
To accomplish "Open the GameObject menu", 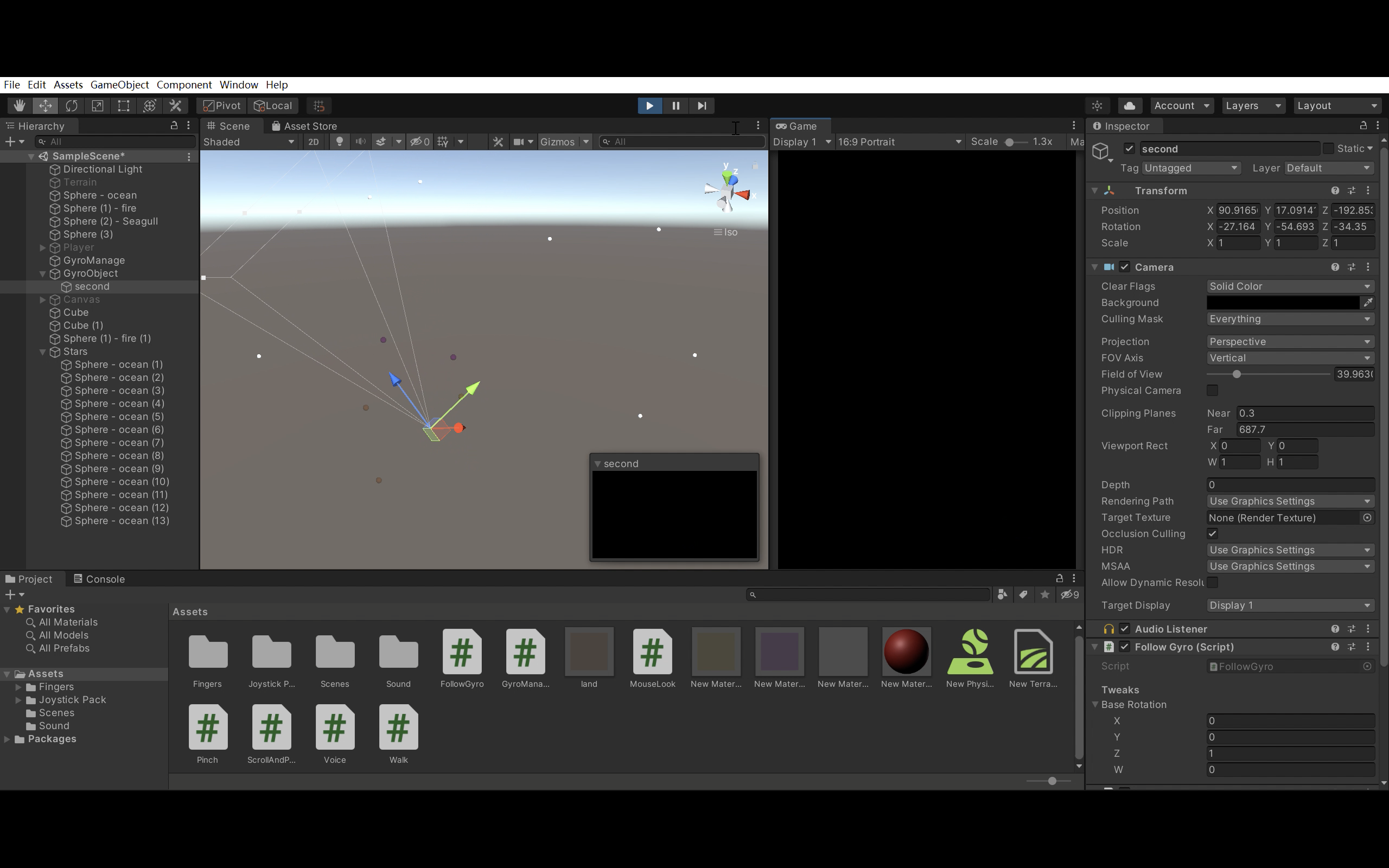I will (119, 85).
